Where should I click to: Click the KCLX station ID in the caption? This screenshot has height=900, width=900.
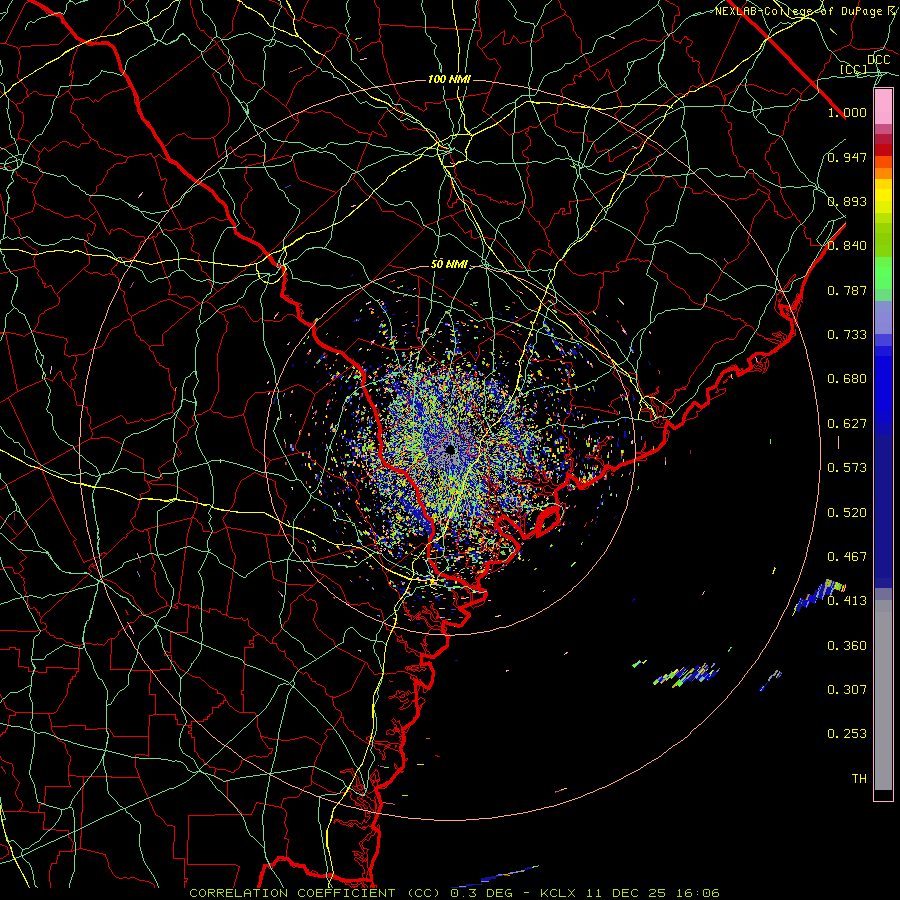(558, 893)
